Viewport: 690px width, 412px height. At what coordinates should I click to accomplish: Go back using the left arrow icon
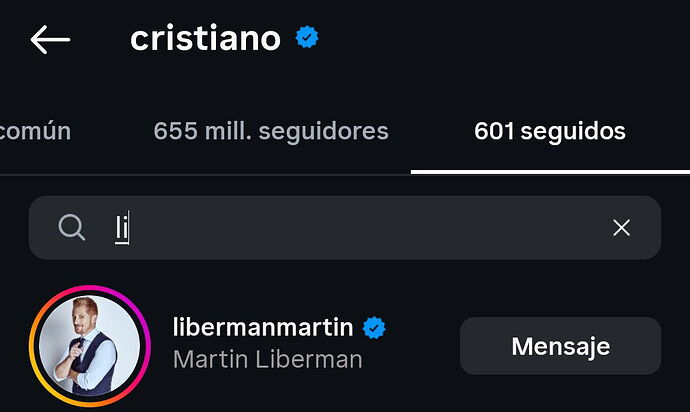point(50,40)
